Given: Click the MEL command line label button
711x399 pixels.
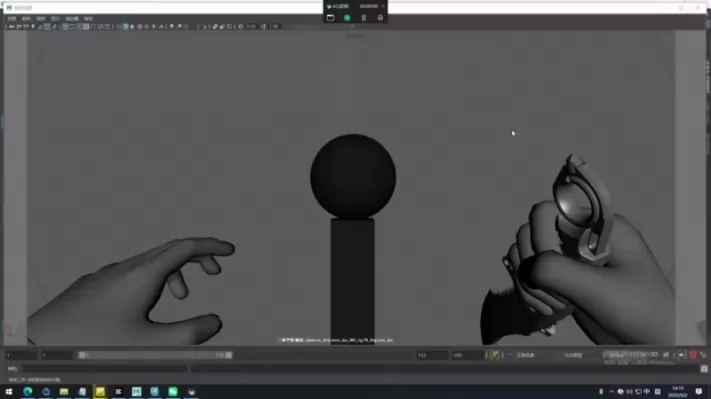Looking at the screenshot, I should pos(12,369).
